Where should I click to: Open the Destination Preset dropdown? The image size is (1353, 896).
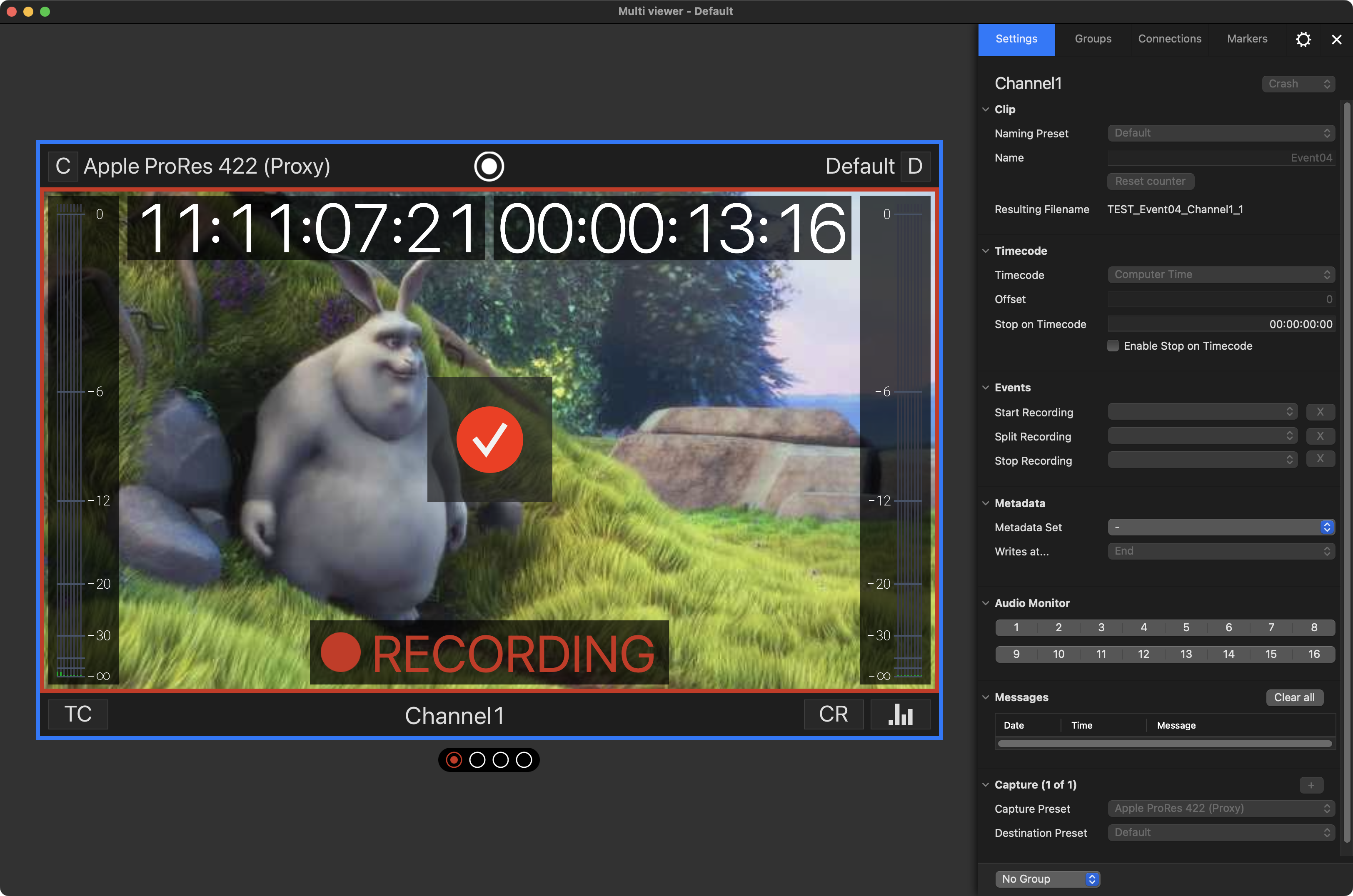point(1221,833)
